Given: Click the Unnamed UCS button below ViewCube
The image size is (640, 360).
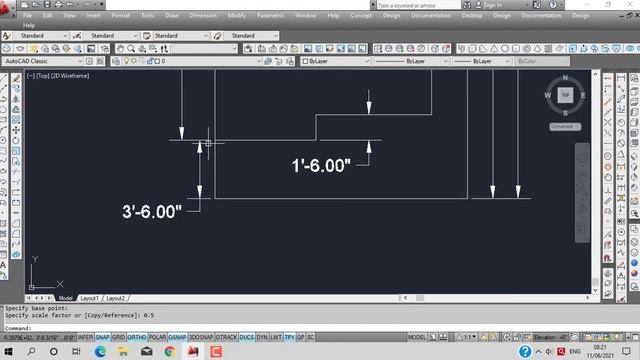Looking at the screenshot, I should point(565,127).
